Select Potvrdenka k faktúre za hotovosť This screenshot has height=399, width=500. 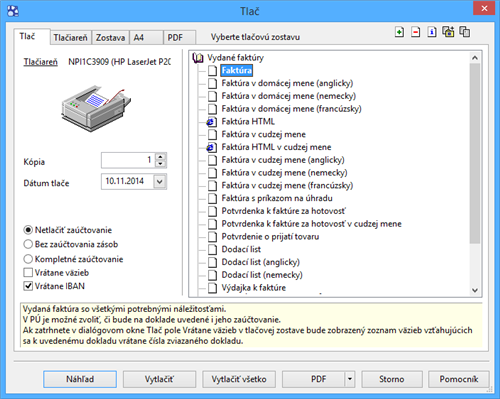pyautogui.click(x=284, y=211)
